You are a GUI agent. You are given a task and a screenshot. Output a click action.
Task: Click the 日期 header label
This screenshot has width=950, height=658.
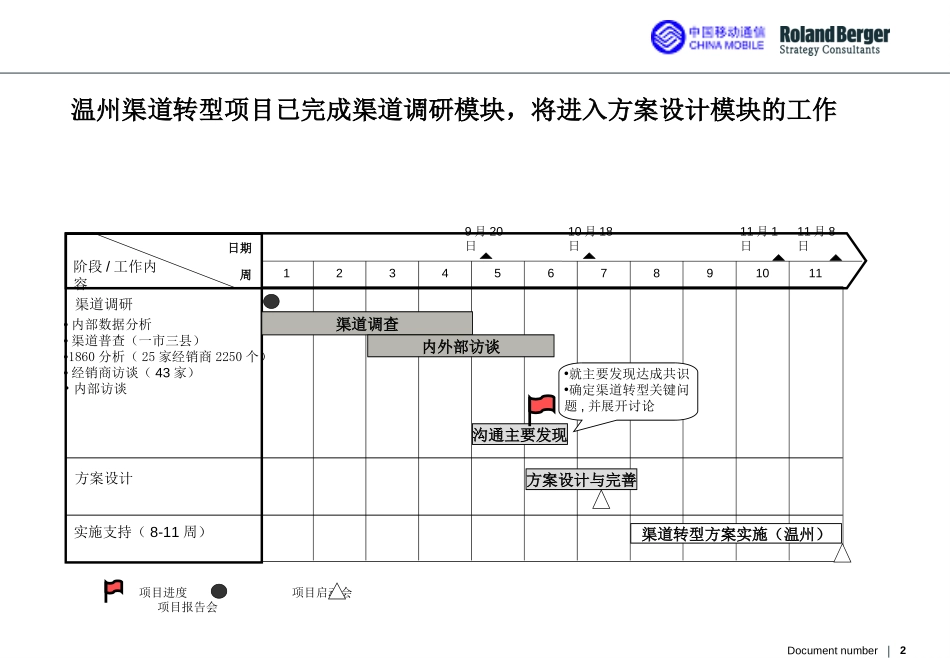[x=240, y=248]
